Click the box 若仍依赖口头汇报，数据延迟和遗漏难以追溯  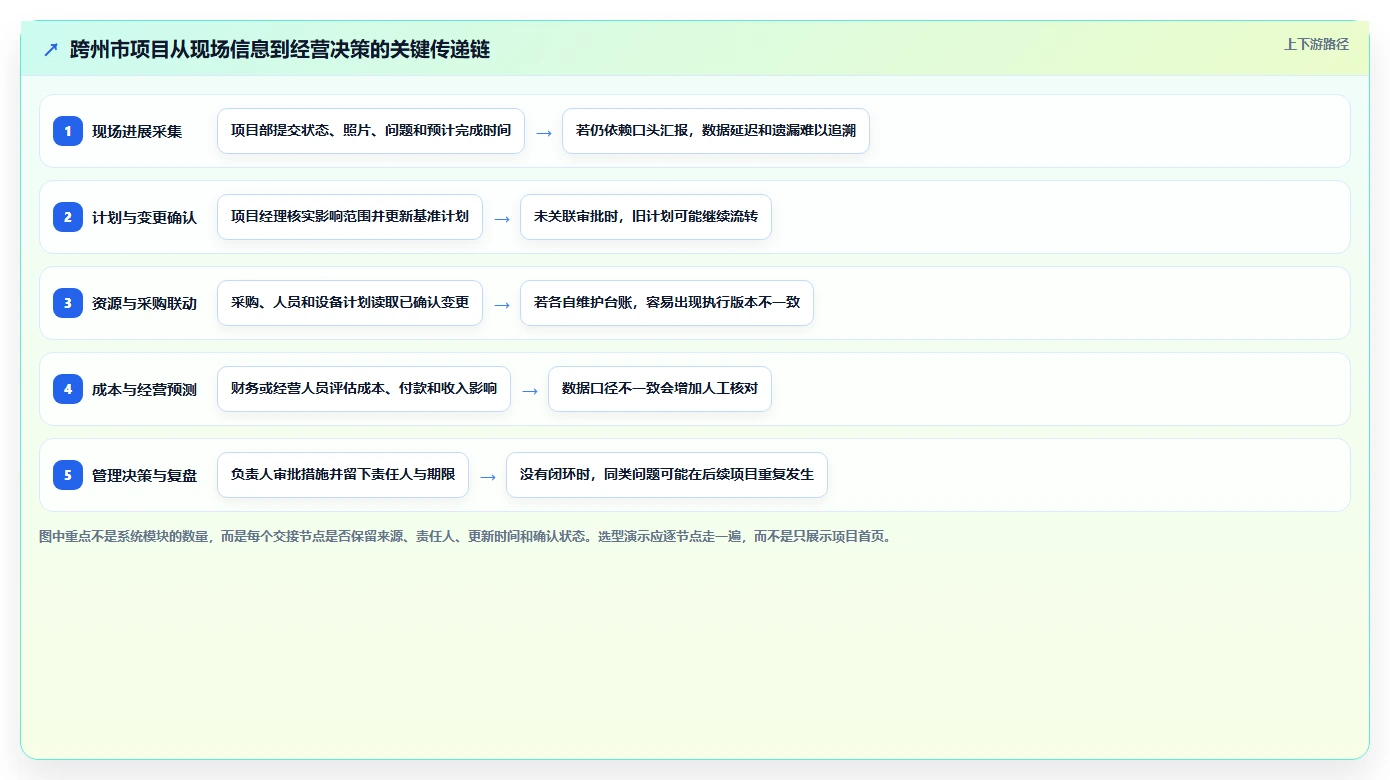716,131
